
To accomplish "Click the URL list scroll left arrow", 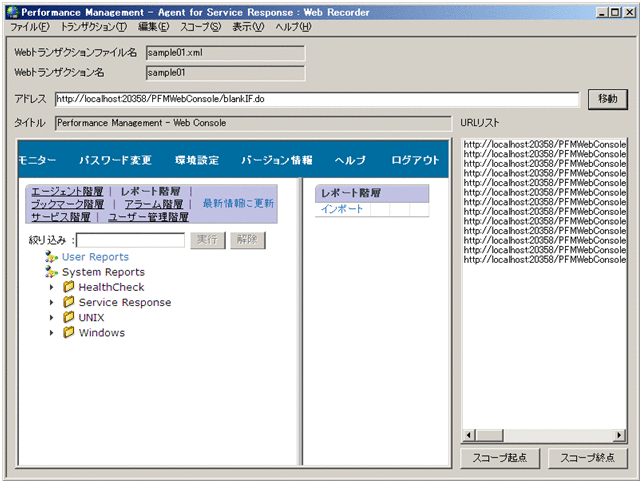I will pos(469,435).
